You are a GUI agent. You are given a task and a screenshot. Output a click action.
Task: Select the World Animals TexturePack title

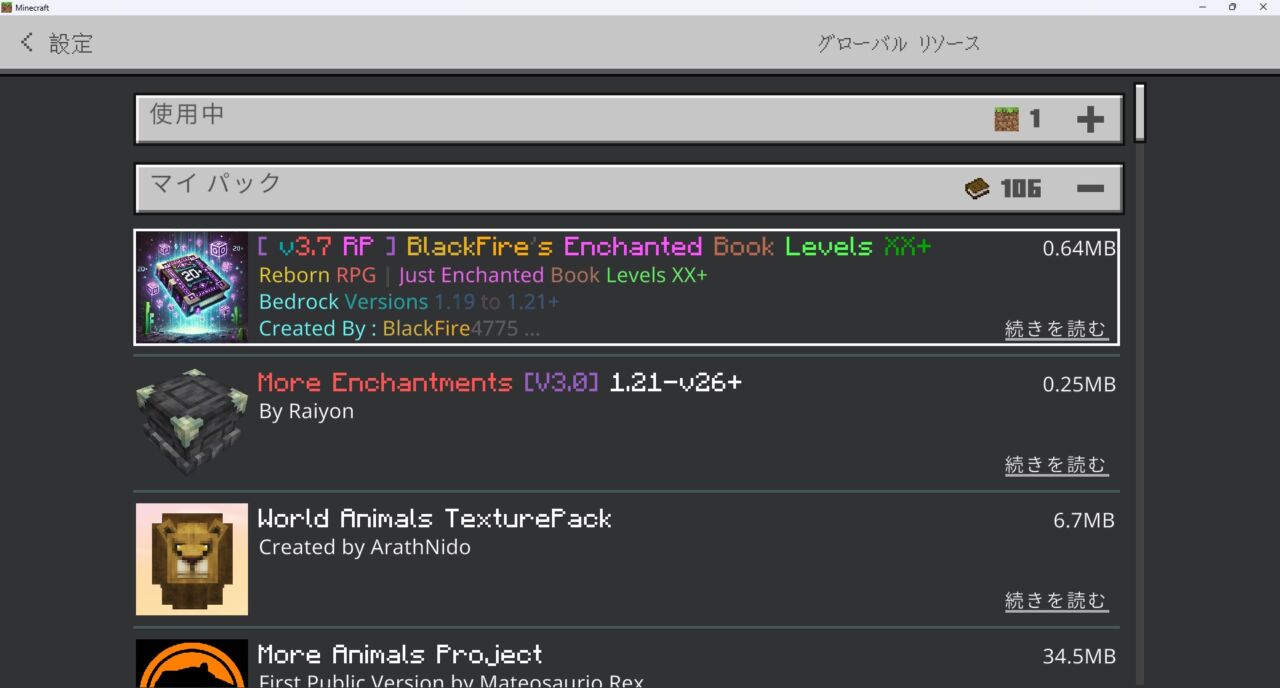(435, 518)
